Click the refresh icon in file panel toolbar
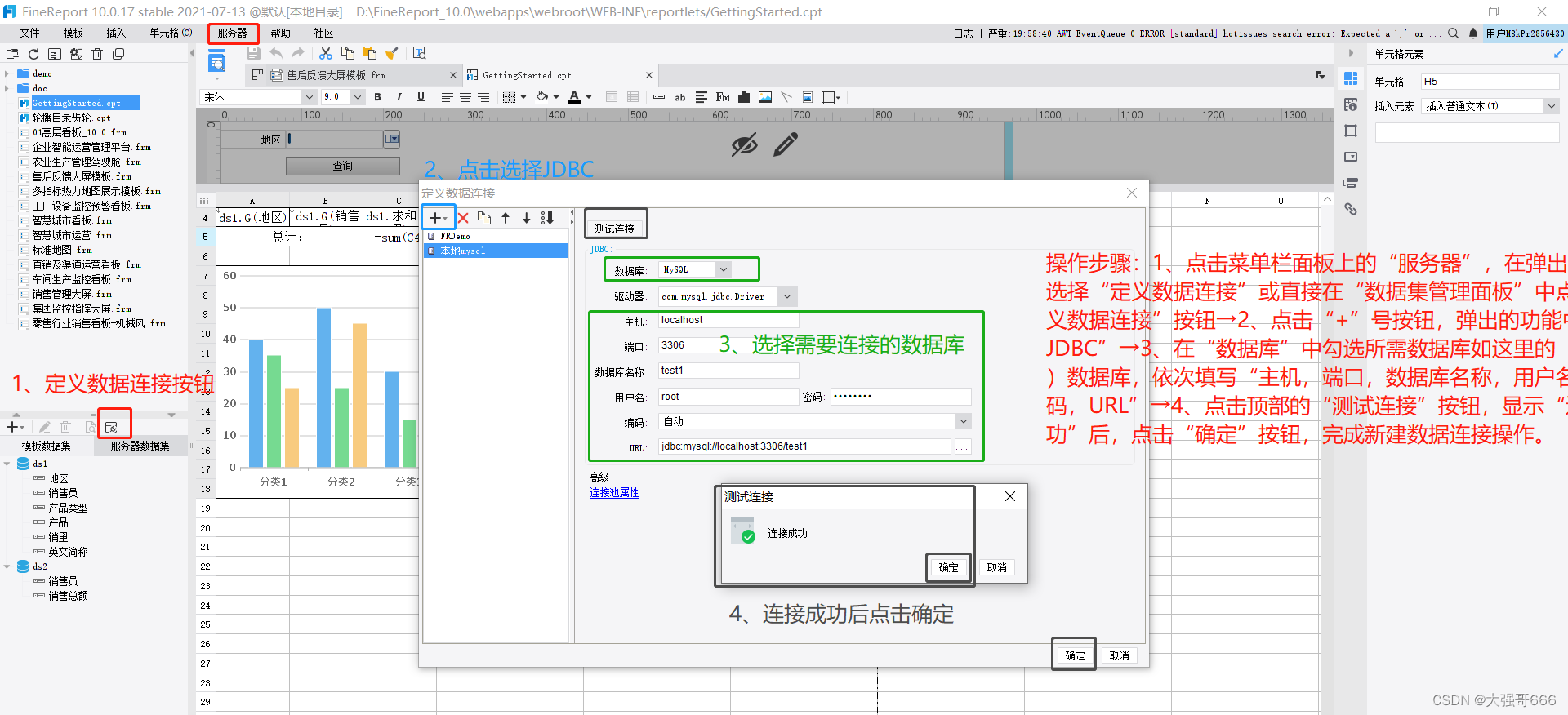Image resolution: width=1568 pixels, height=715 pixels. (x=33, y=54)
